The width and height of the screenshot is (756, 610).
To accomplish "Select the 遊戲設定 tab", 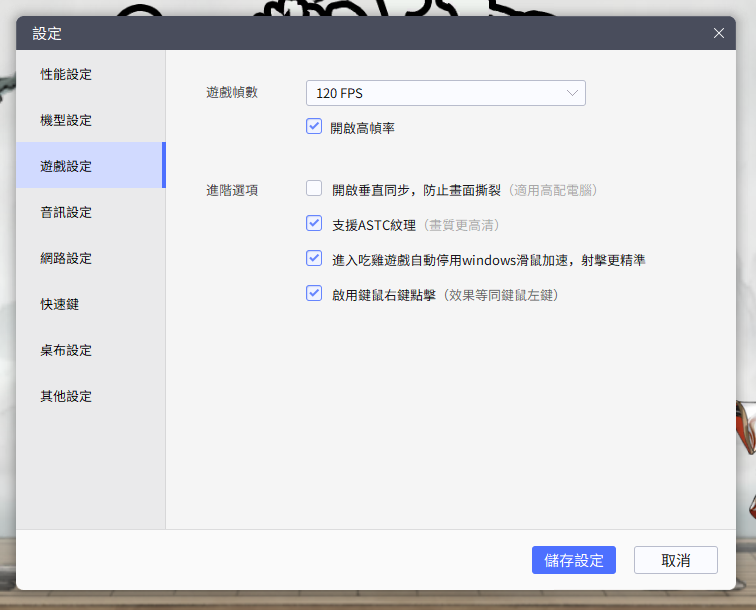I will click(91, 165).
